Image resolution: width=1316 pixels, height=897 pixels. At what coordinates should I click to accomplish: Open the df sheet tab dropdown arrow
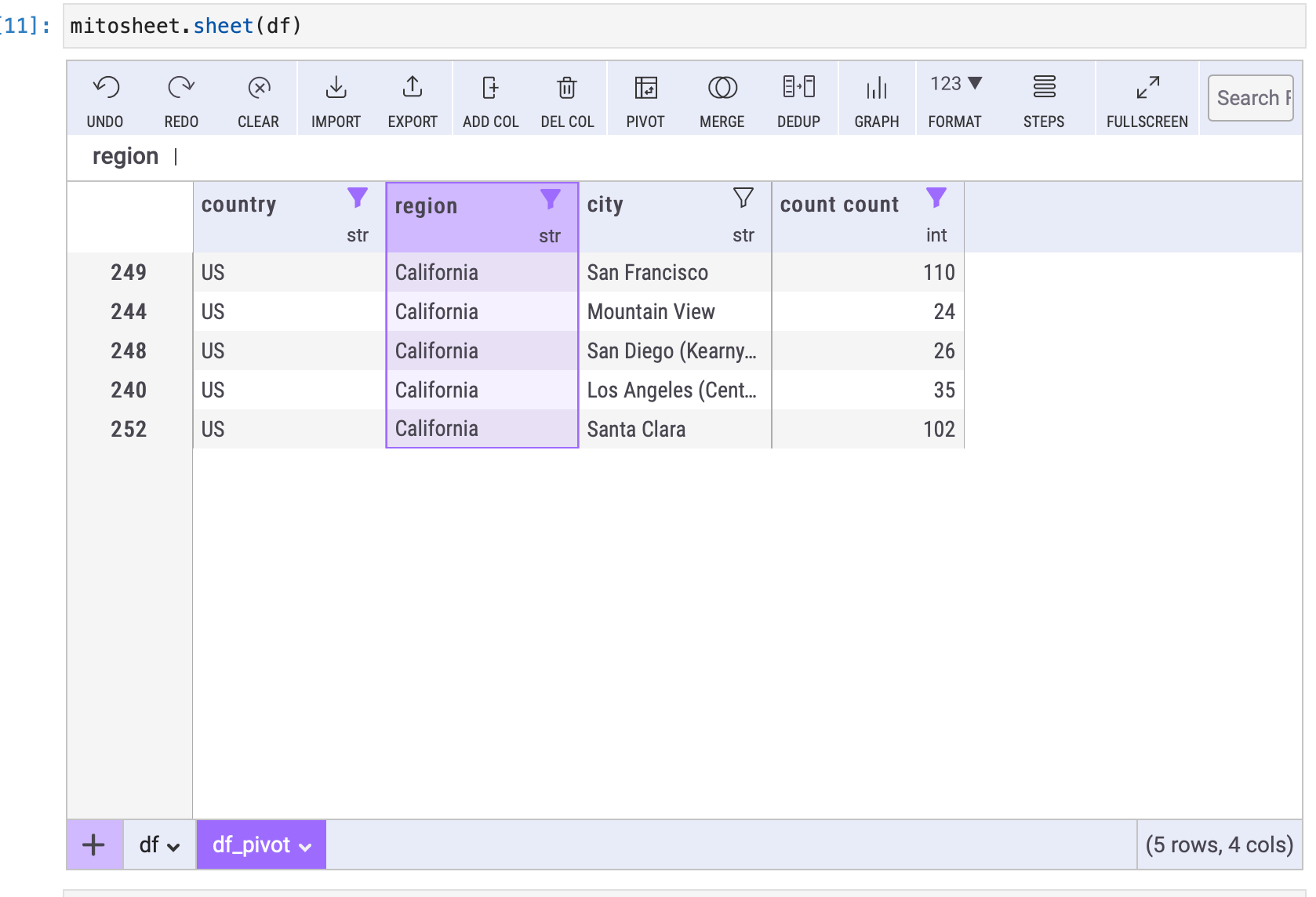173,847
